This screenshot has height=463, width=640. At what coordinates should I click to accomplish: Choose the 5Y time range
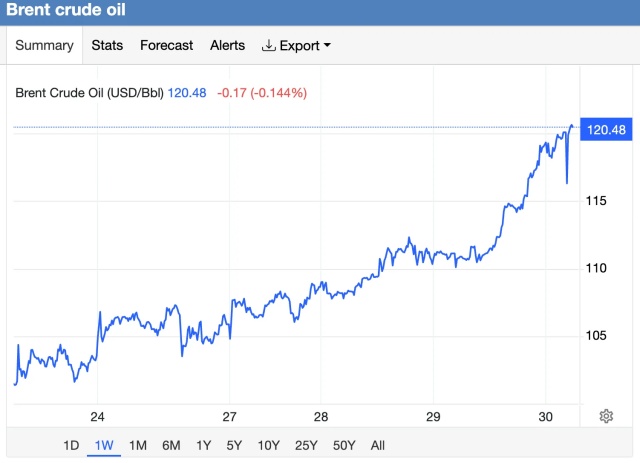click(234, 445)
